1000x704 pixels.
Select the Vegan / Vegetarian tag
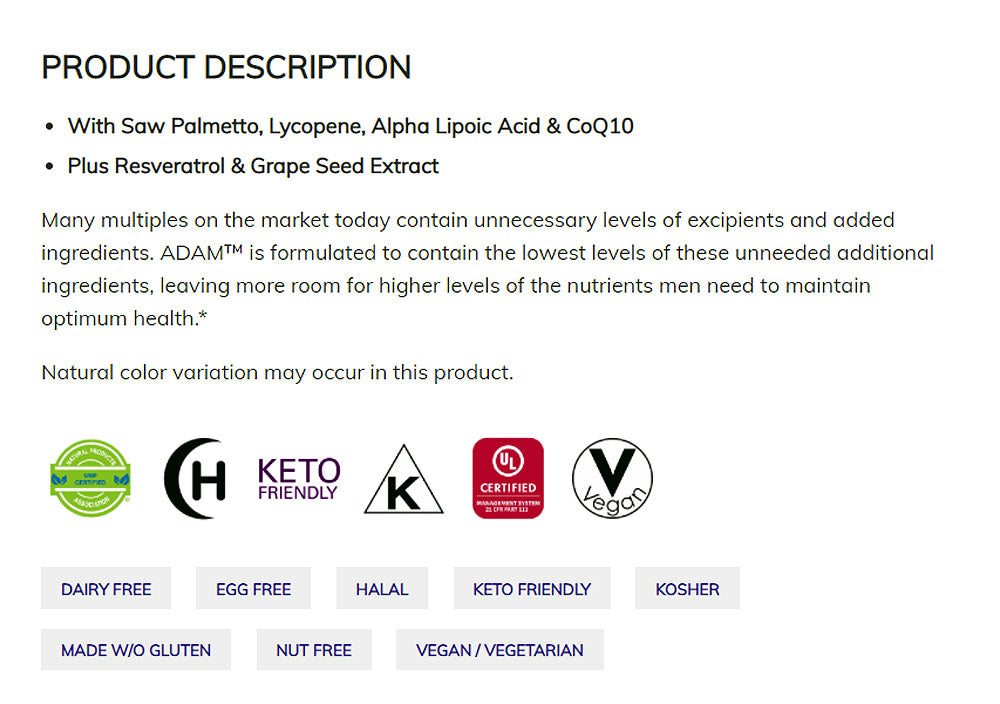point(500,650)
